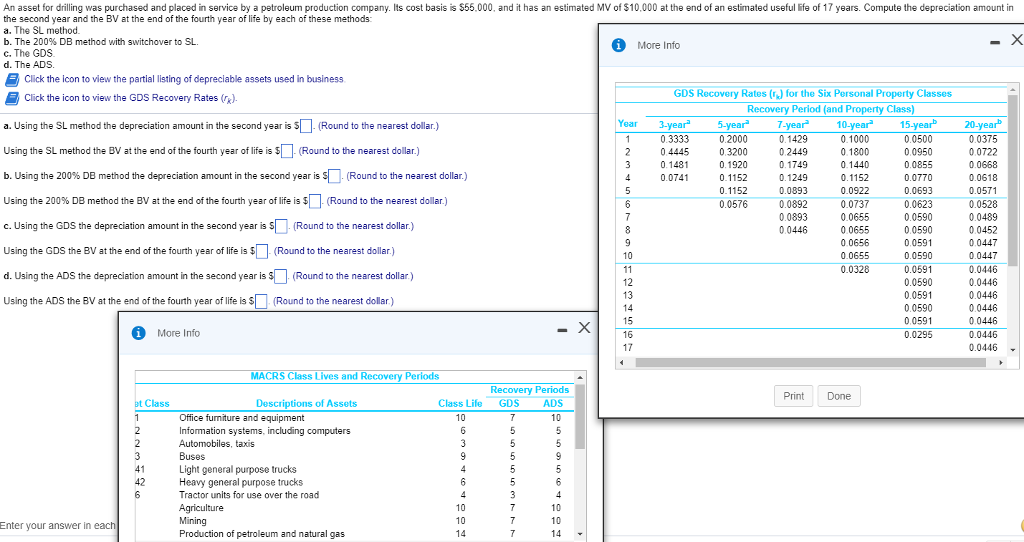Click Class Life column header

click(460, 404)
